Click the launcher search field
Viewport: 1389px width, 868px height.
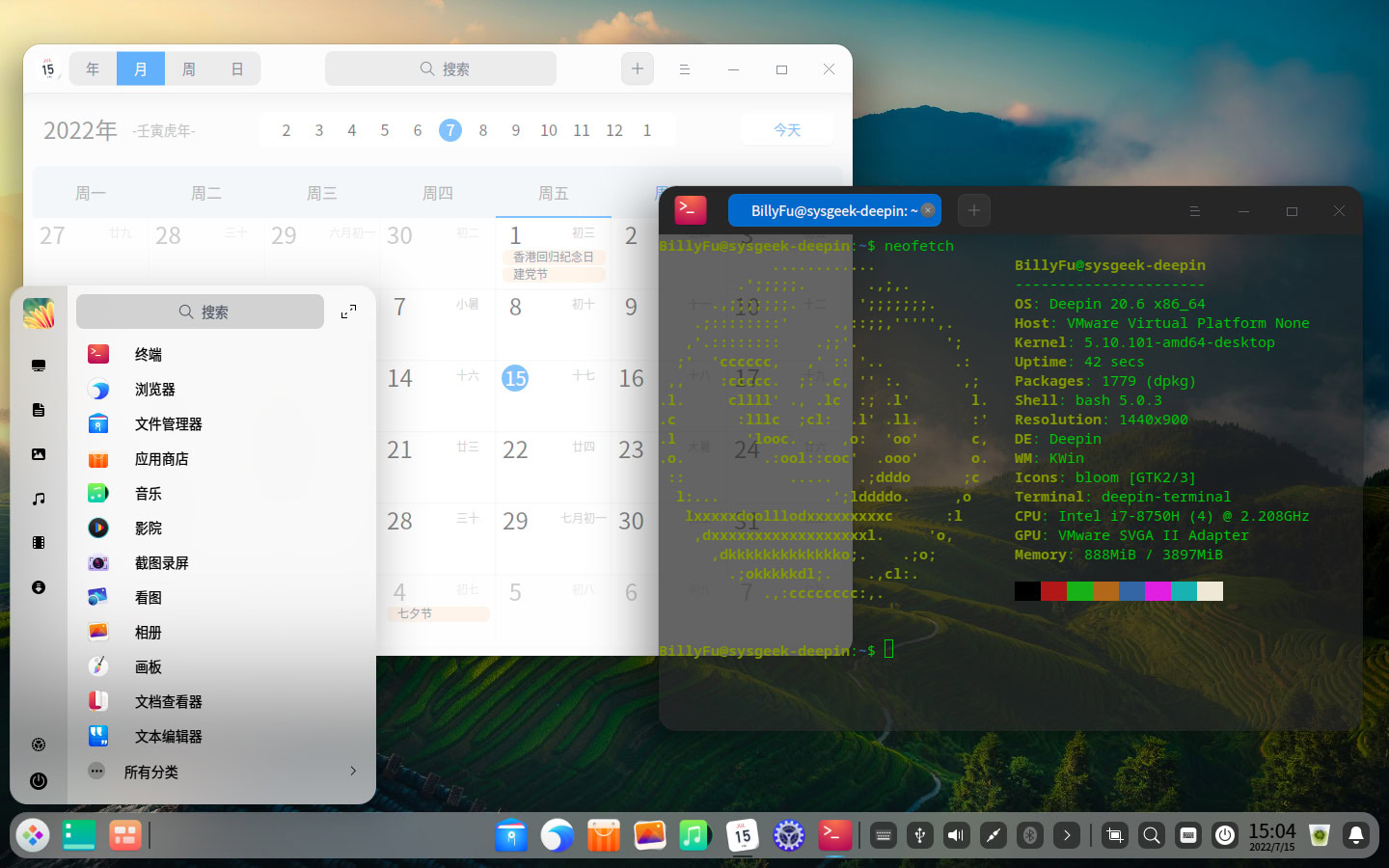tap(201, 312)
